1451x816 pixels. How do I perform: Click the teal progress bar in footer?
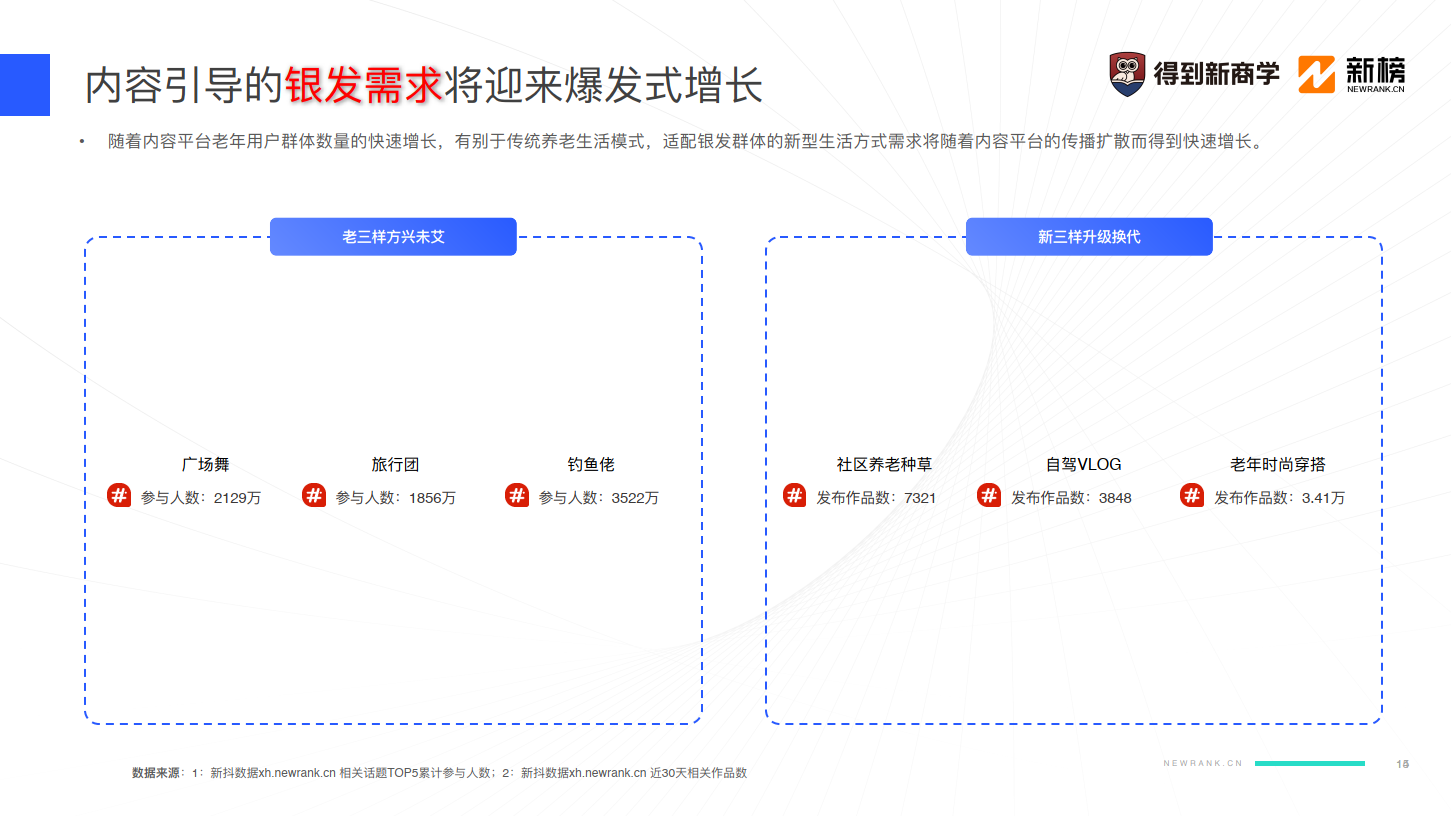(1310, 763)
